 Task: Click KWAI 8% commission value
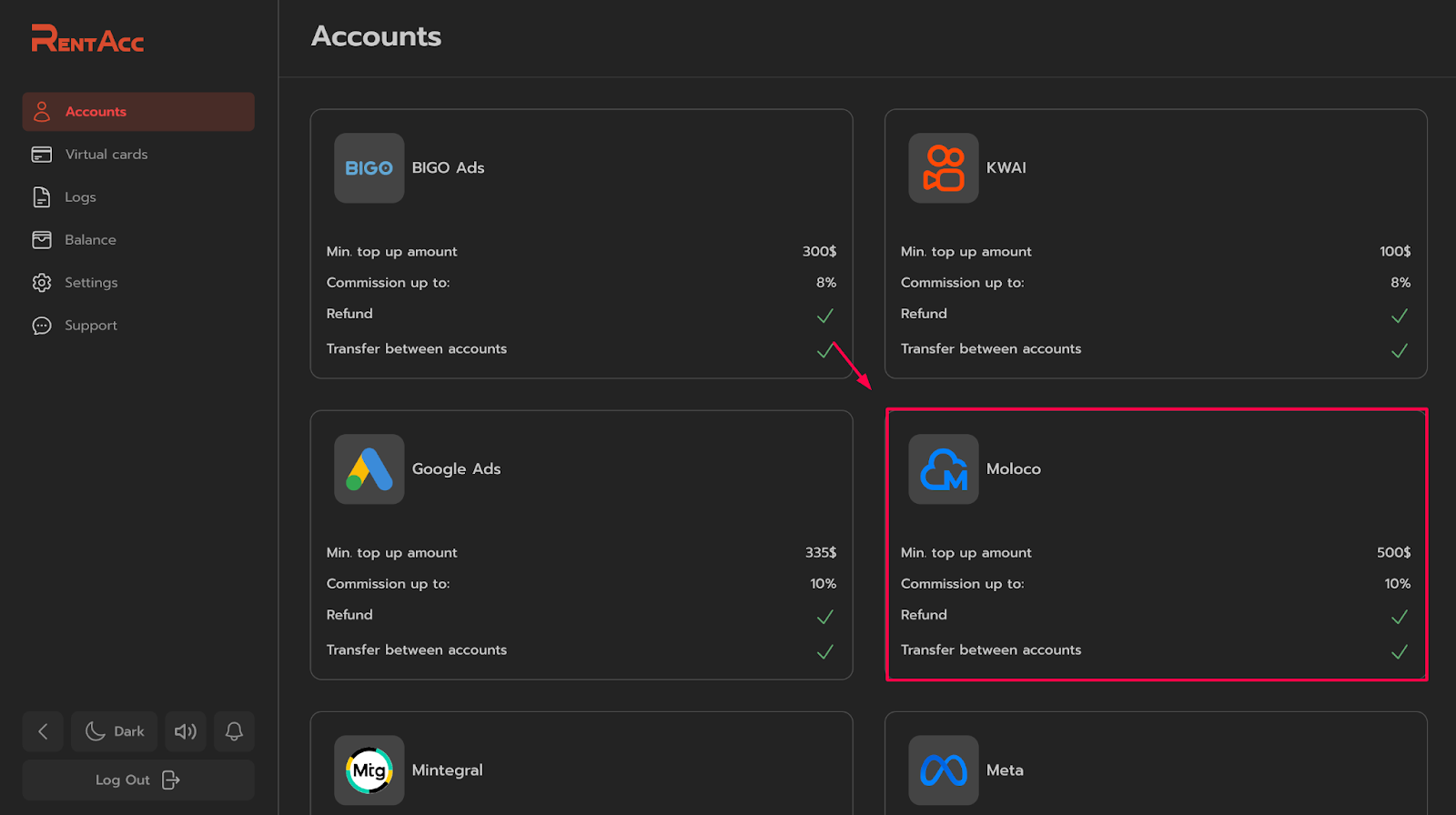point(1400,283)
